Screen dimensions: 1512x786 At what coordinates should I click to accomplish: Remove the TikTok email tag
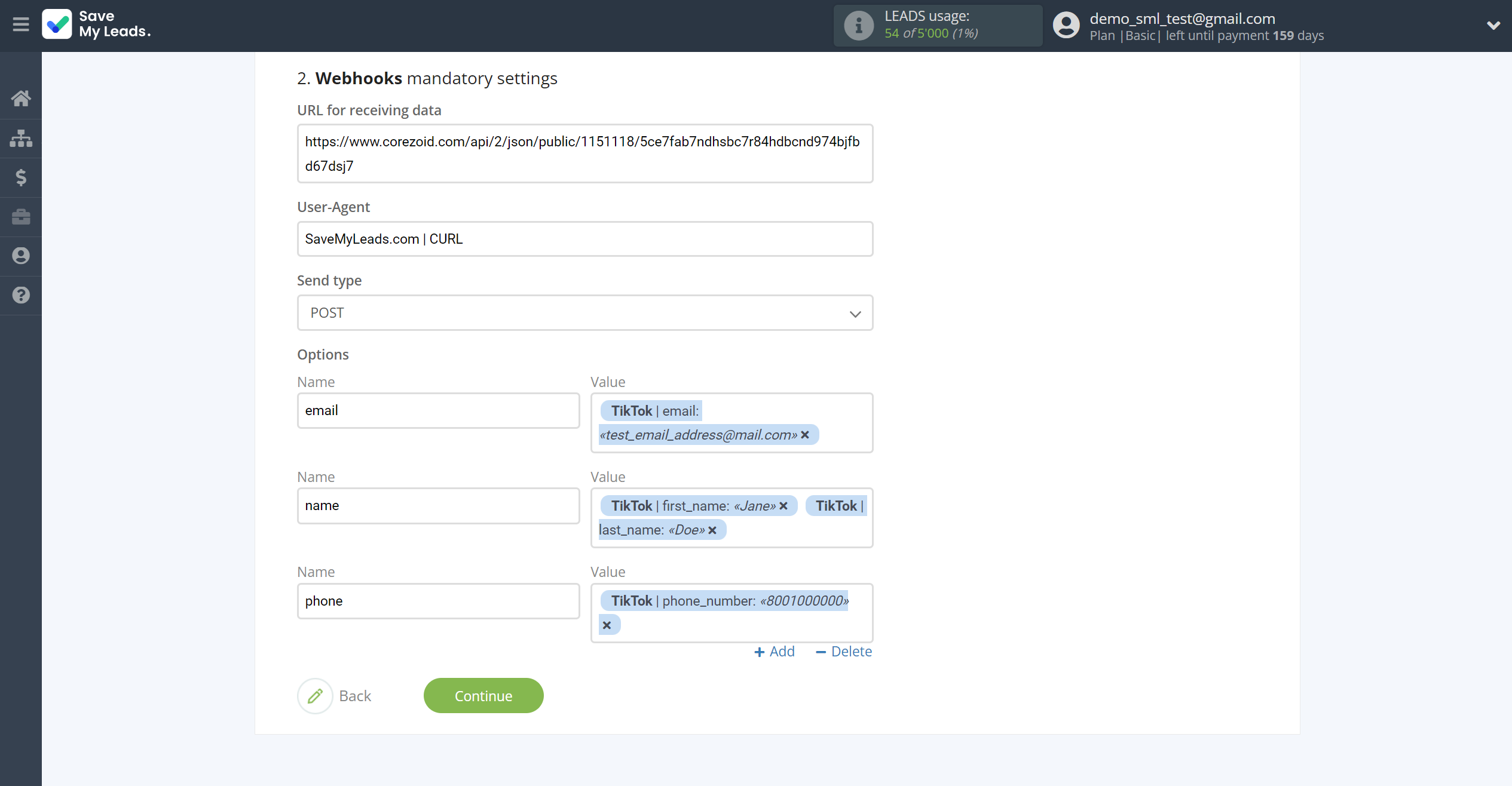pyautogui.click(x=805, y=435)
